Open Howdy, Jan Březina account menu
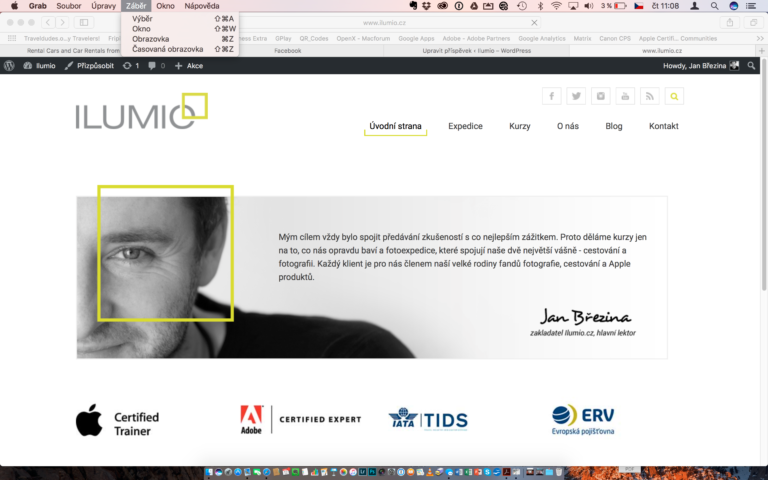 [700, 65]
